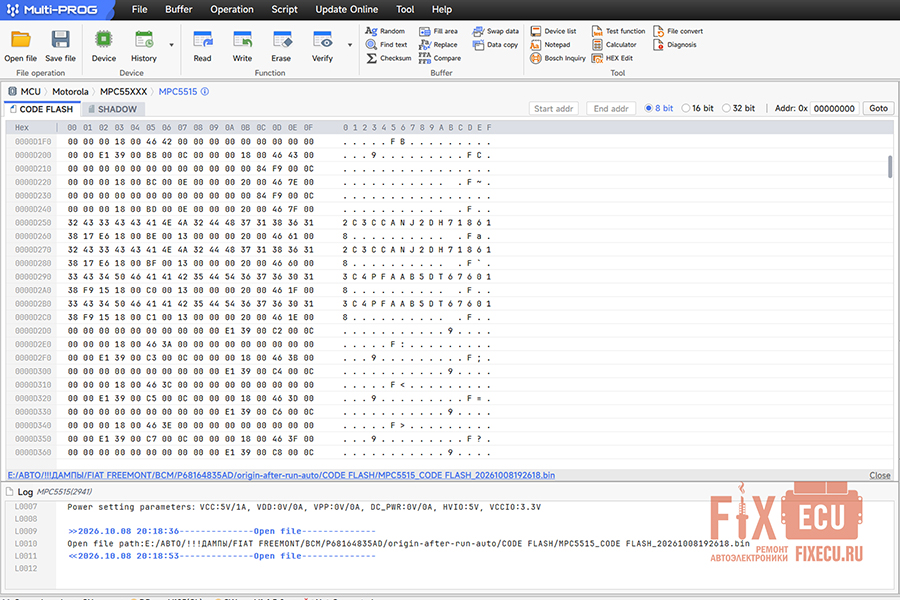The height and width of the screenshot is (600, 900).
Task: Open the Fill area tool
Action: pos(438,31)
